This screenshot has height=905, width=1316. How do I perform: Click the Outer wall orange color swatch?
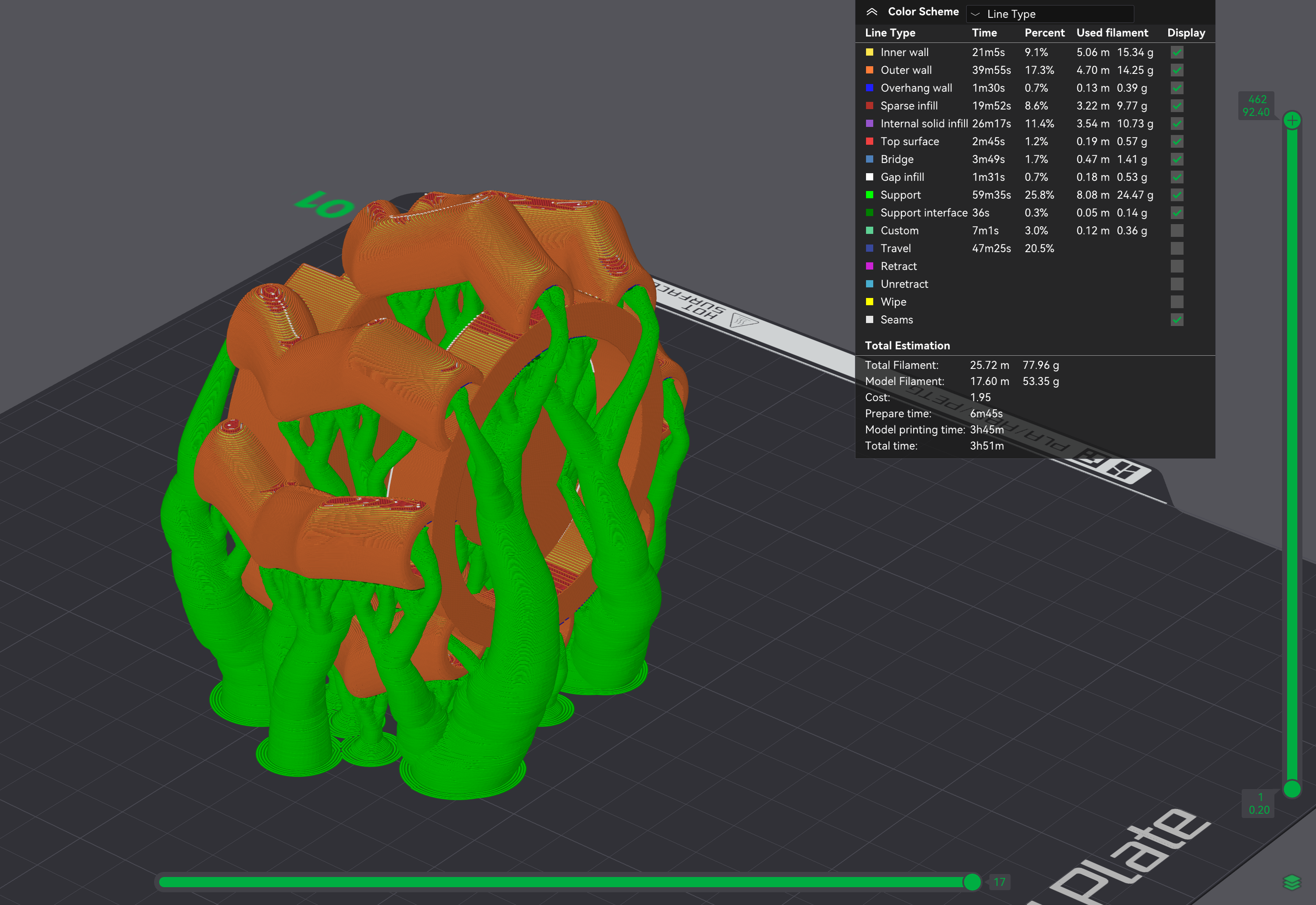[x=869, y=70]
